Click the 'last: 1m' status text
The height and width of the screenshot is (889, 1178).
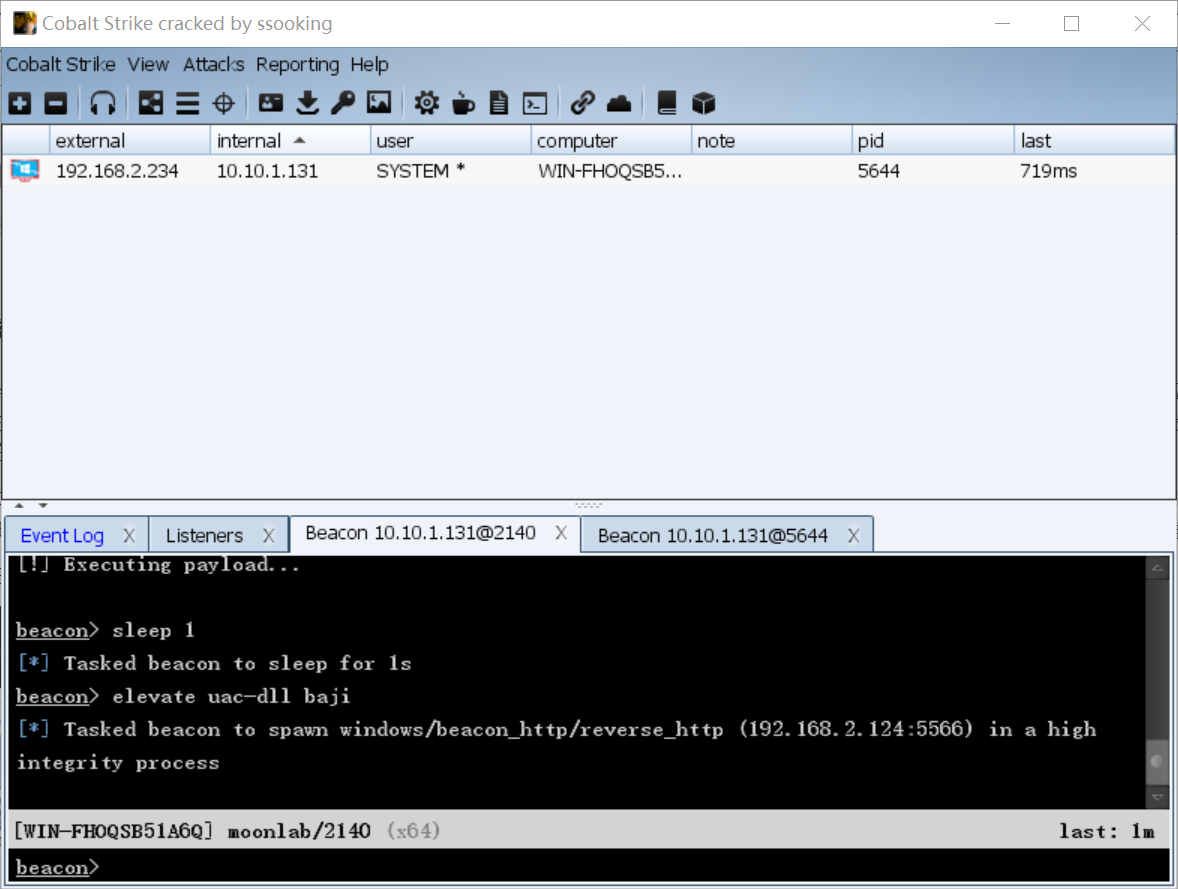(x=1107, y=831)
